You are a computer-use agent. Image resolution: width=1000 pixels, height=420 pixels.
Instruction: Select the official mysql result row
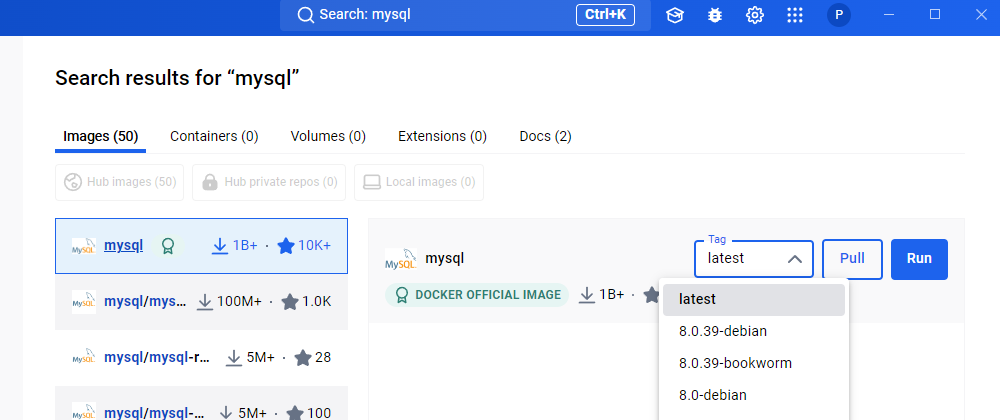[x=202, y=246]
